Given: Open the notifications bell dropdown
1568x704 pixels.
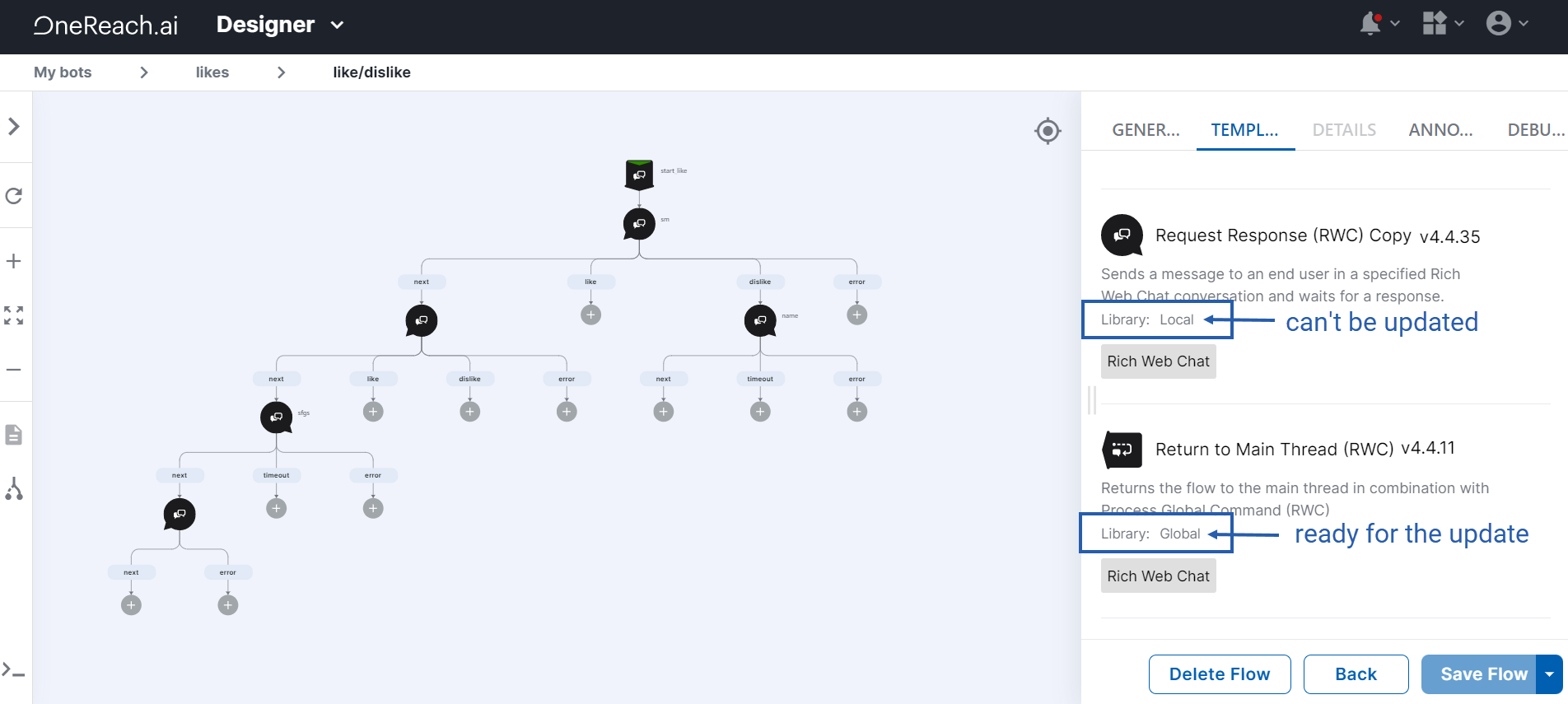Looking at the screenshot, I should (x=1379, y=24).
